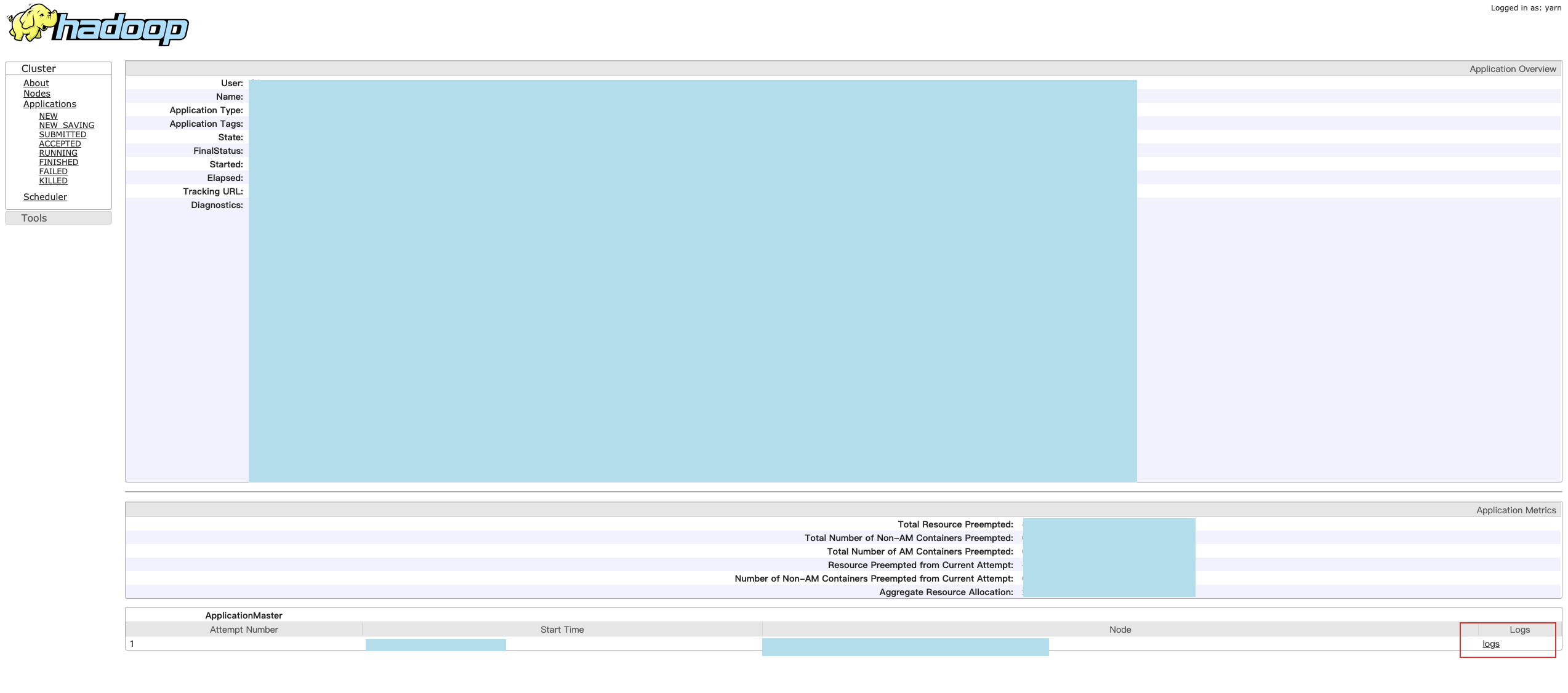This screenshot has height=693, width=1568.
Task: Sort by Start Time column
Action: pyautogui.click(x=562, y=630)
